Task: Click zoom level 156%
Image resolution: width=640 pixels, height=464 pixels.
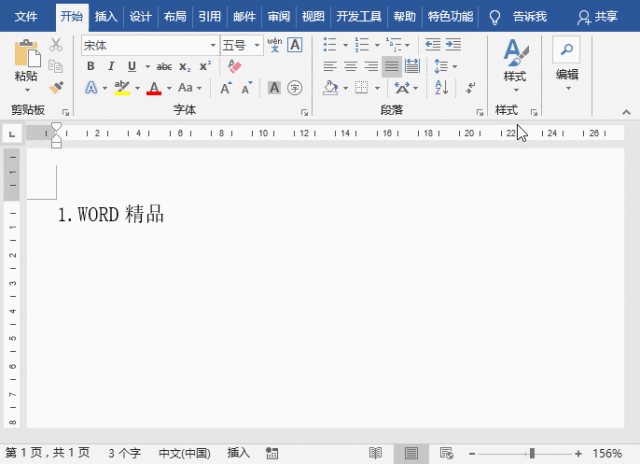Action: (607, 453)
